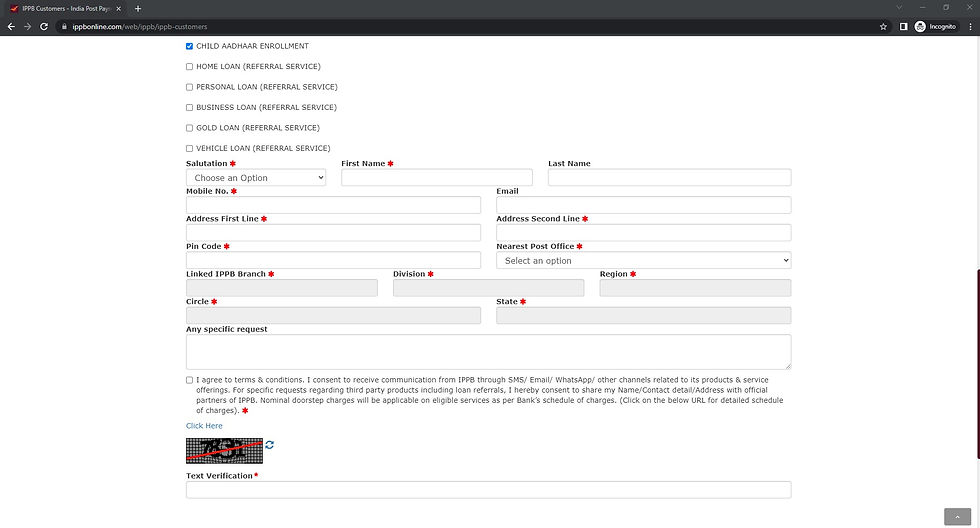This screenshot has width=980, height=528.
Task: Bookmark this page with star icon
Action: pos(883,27)
